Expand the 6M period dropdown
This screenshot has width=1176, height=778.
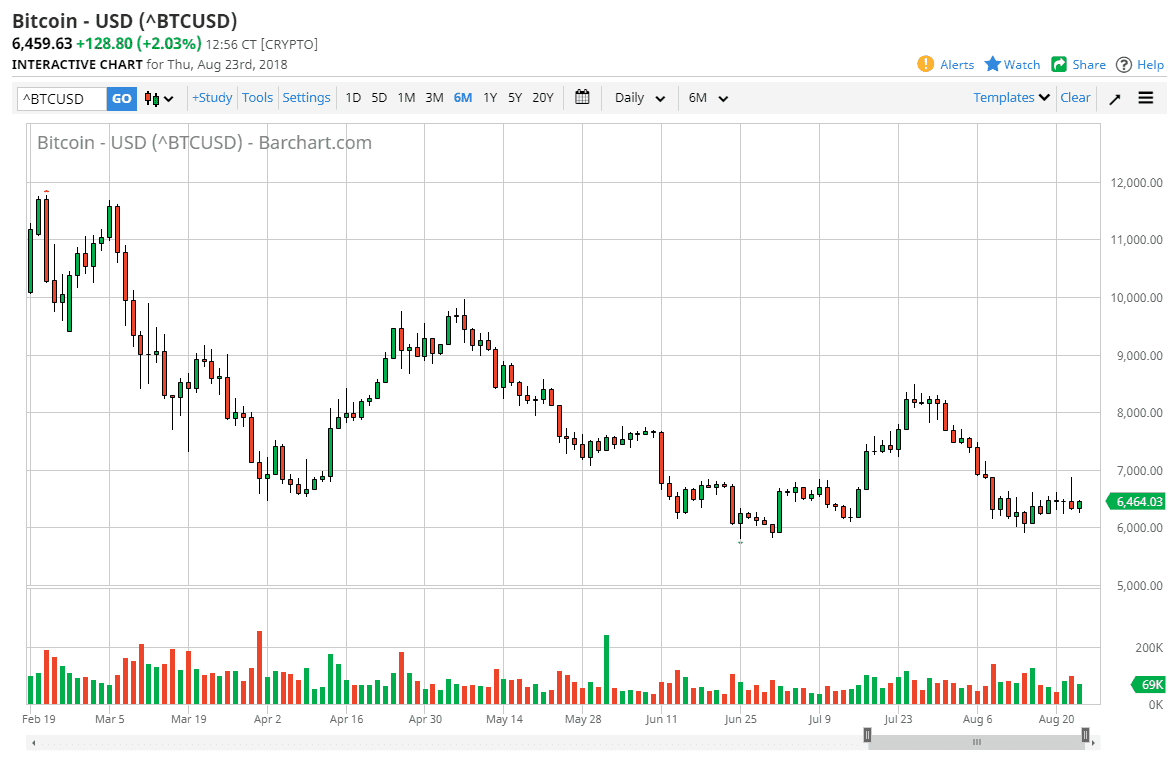coord(707,97)
